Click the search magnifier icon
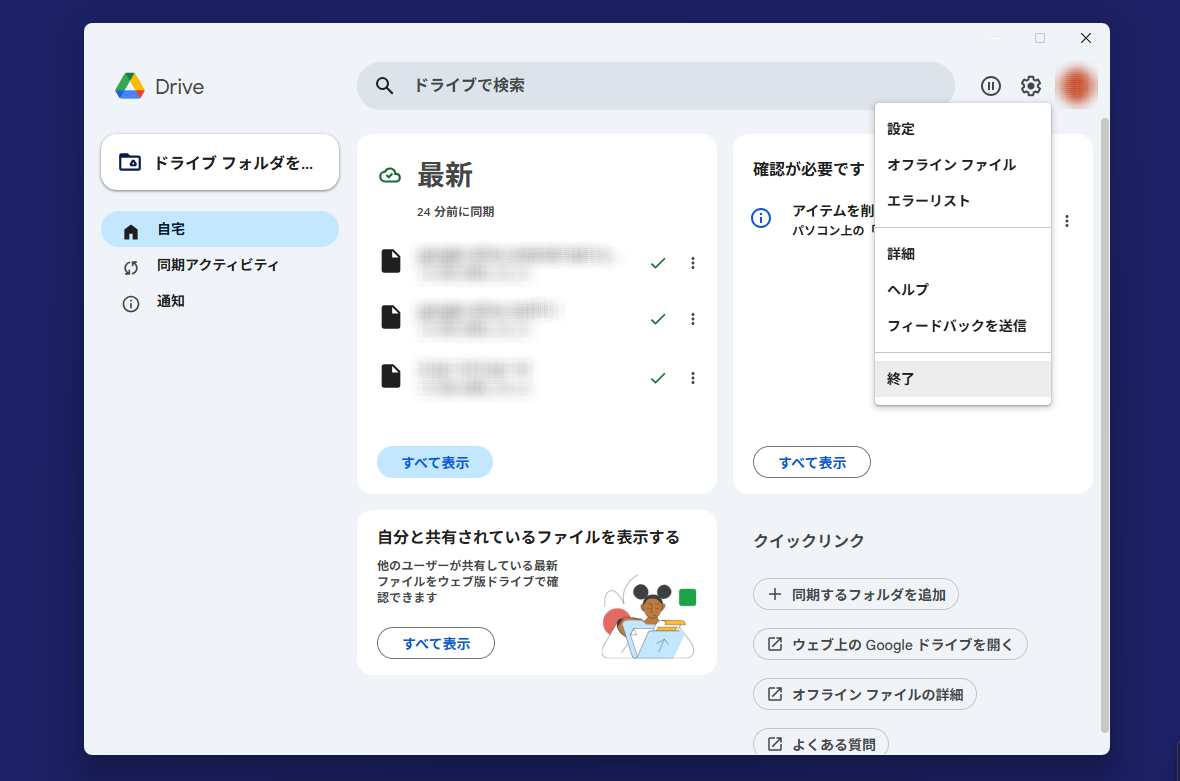Screen dimensions: 1180x781 coord(385,86)
